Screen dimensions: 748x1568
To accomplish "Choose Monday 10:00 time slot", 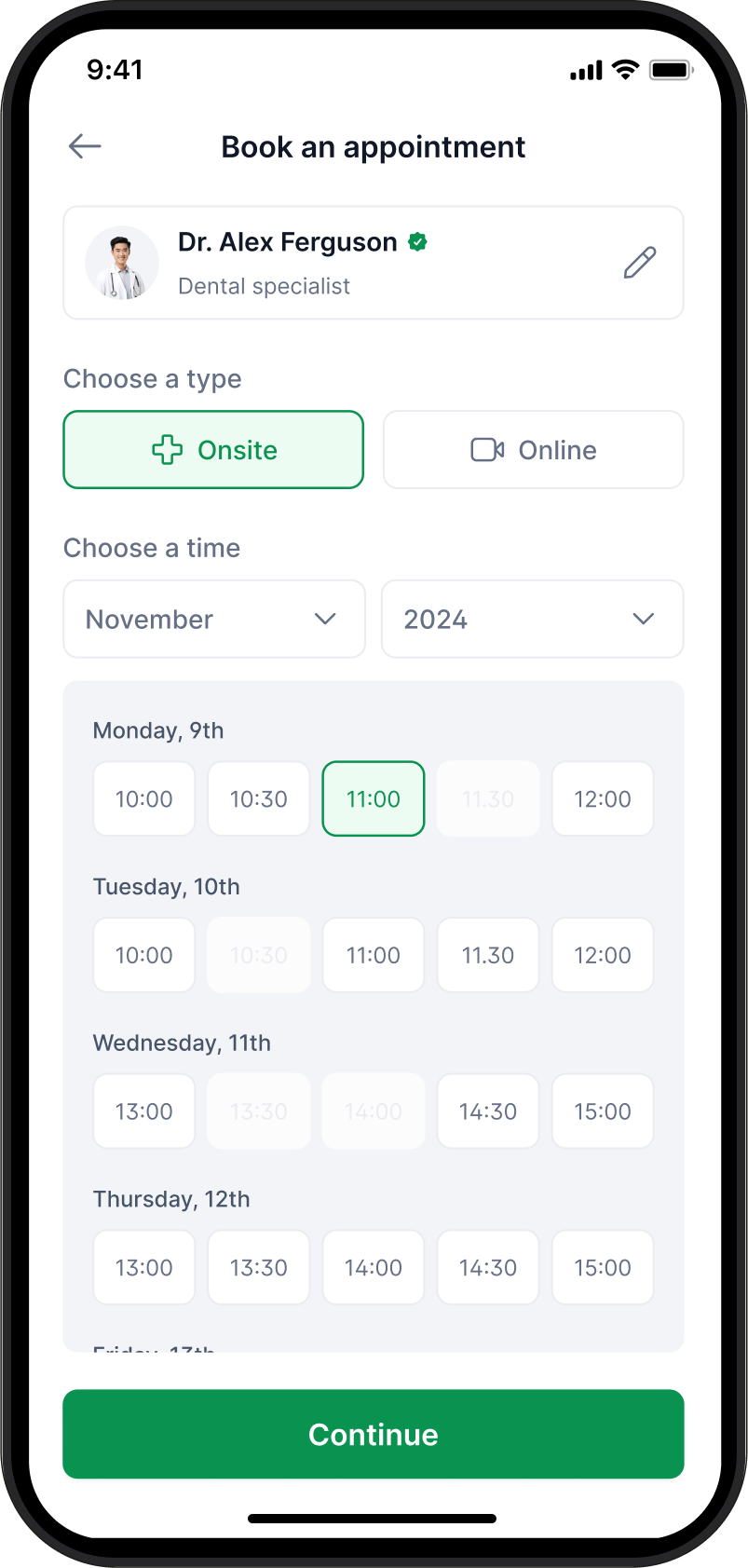I will (144, 798).
